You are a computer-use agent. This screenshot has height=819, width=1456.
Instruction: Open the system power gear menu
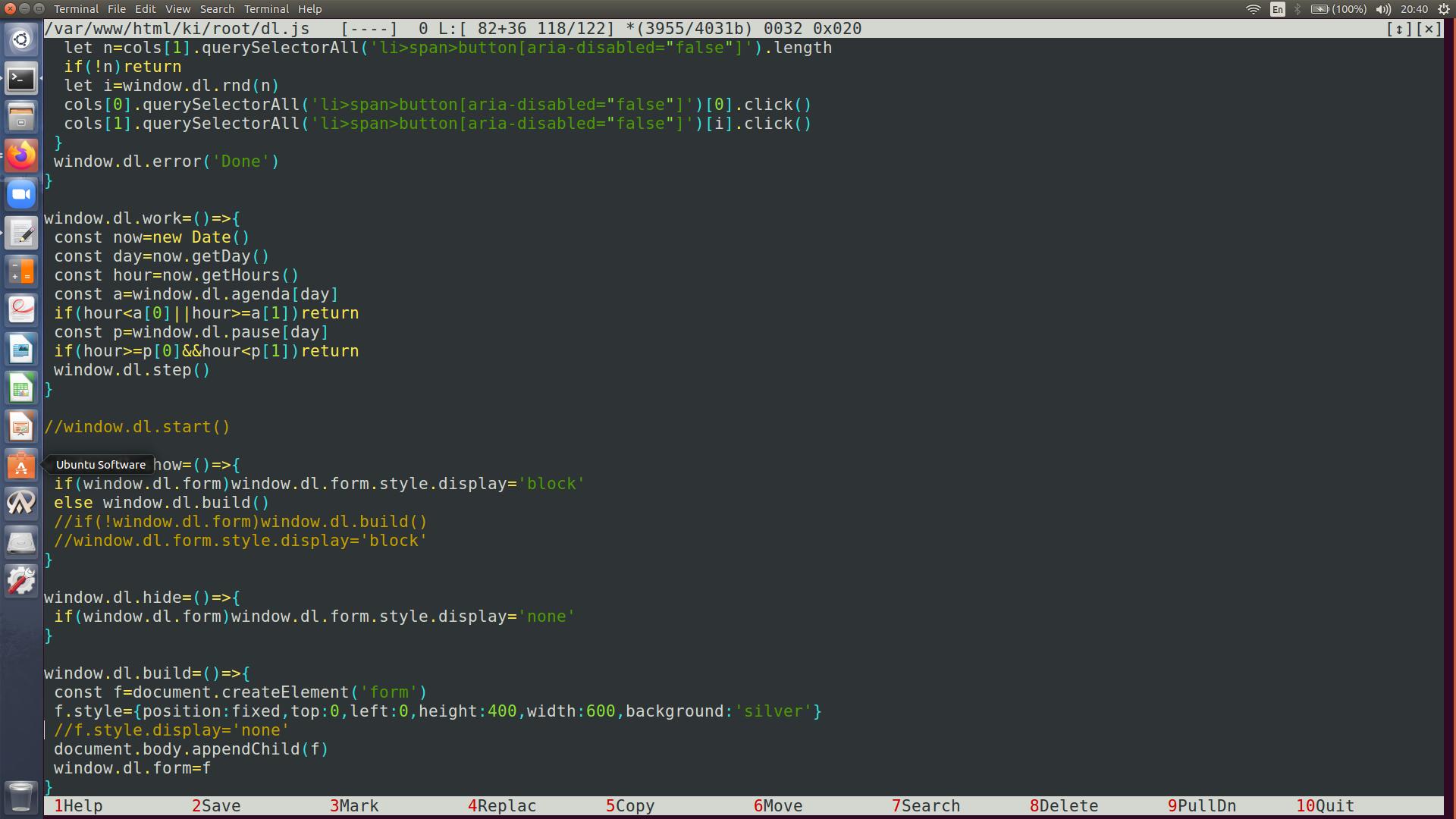pos(1444,9)
